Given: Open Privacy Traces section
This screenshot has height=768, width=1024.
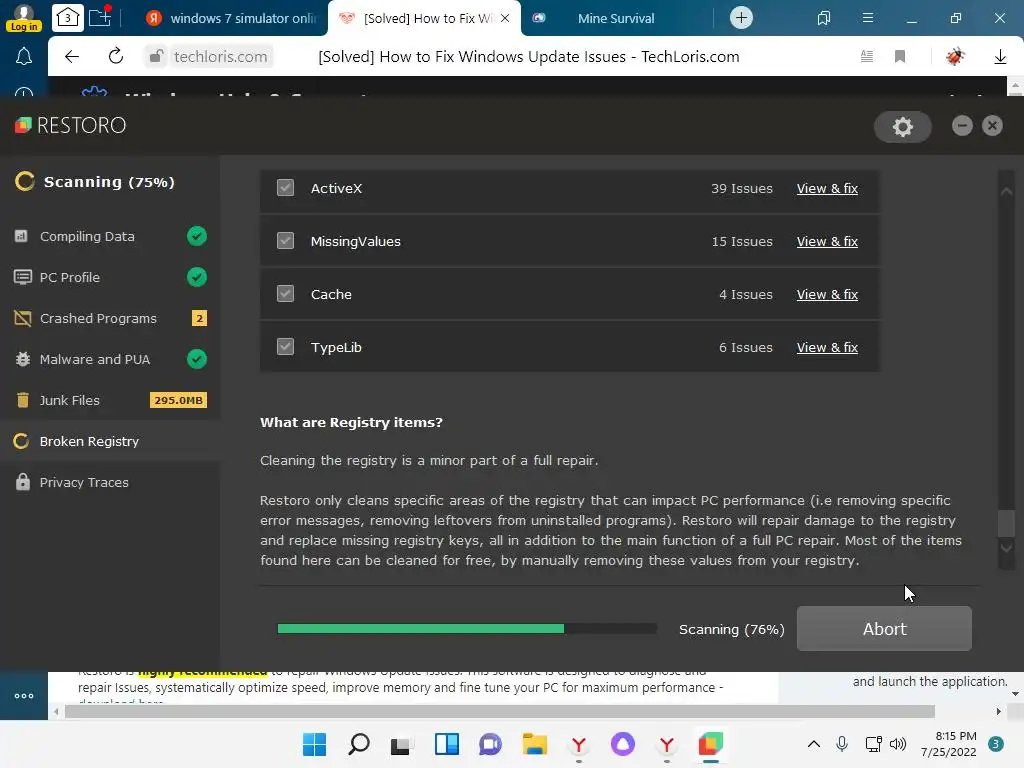Looking at the screenshot, I should tap(110, 483).
